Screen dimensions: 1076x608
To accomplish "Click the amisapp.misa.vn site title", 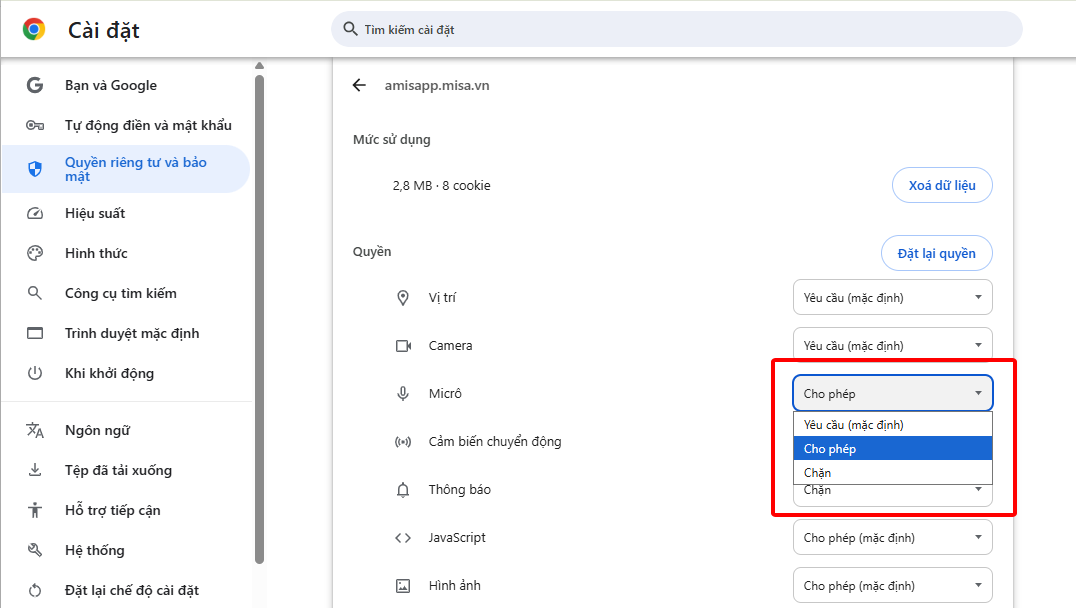I will (437, 85).
